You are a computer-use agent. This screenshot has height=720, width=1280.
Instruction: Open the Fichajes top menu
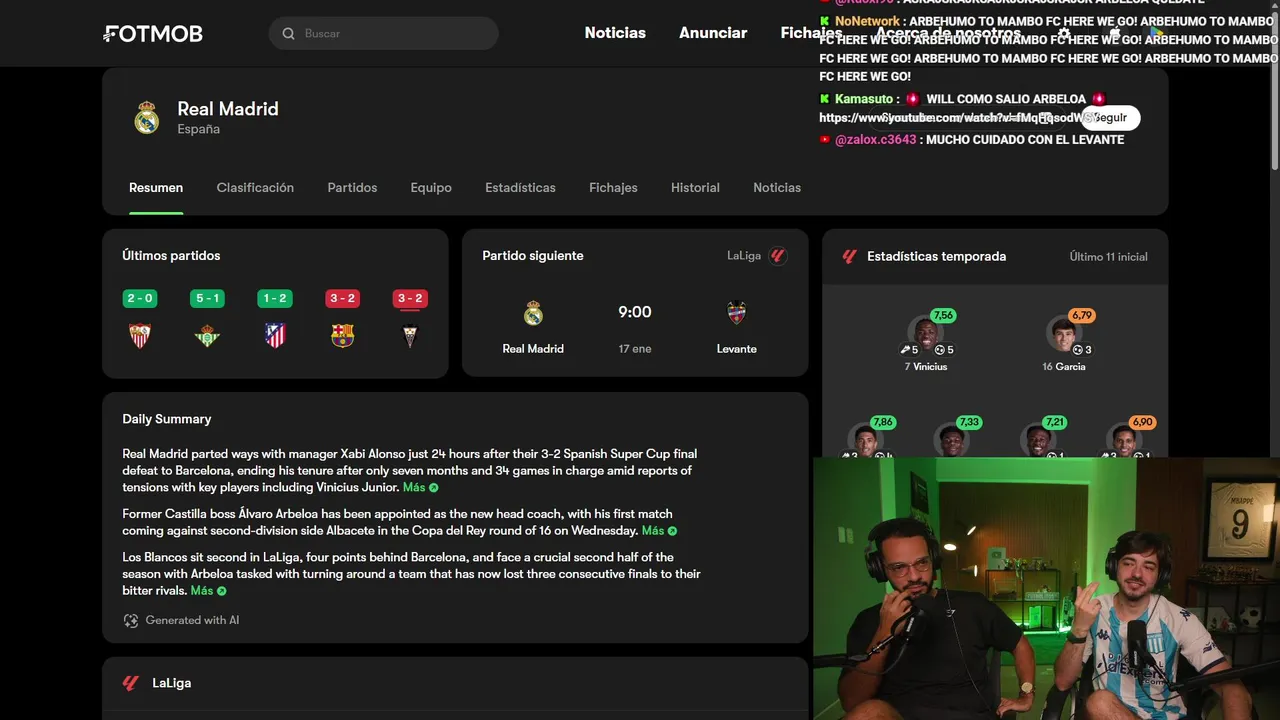(x=811, y=33)
